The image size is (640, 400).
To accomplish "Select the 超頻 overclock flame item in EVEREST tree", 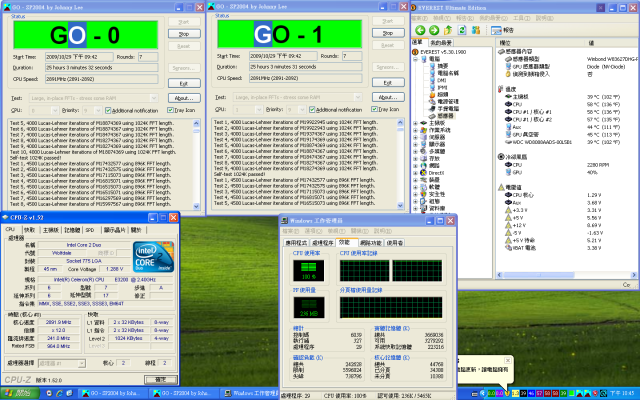I will [439, 94].
